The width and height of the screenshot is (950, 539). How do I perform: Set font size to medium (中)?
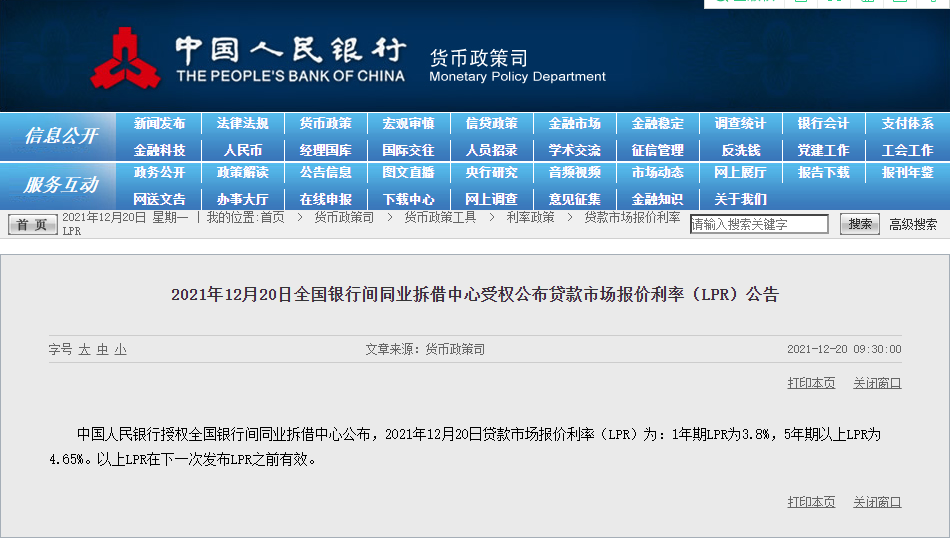pos(102,349)
